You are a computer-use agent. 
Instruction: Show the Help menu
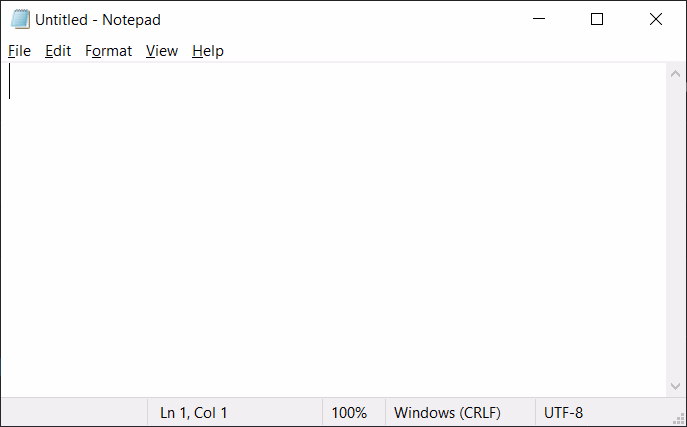click(x=208, y=51)
